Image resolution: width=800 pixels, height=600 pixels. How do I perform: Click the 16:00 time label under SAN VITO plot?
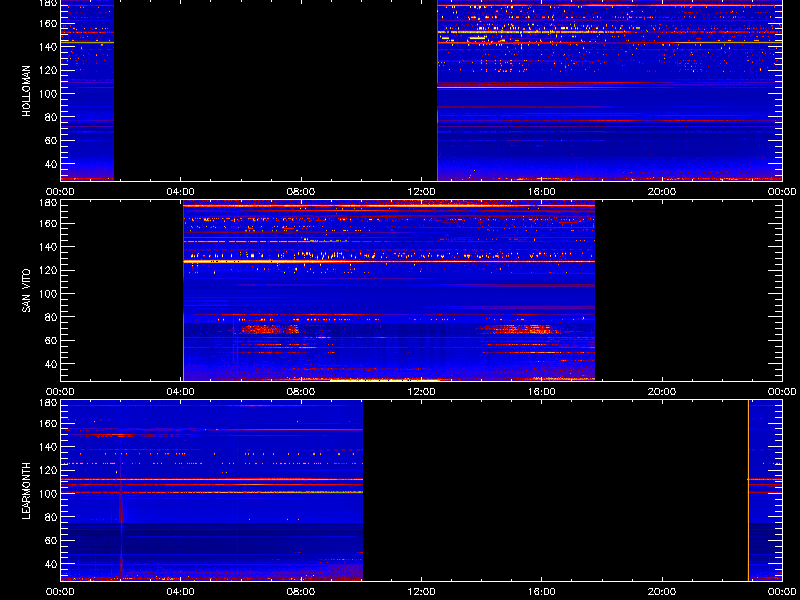tap(541, 392)
